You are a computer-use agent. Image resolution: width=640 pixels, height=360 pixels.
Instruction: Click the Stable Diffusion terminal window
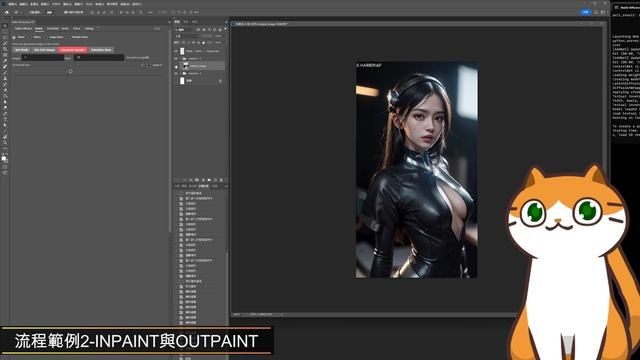tap(626, 73)
